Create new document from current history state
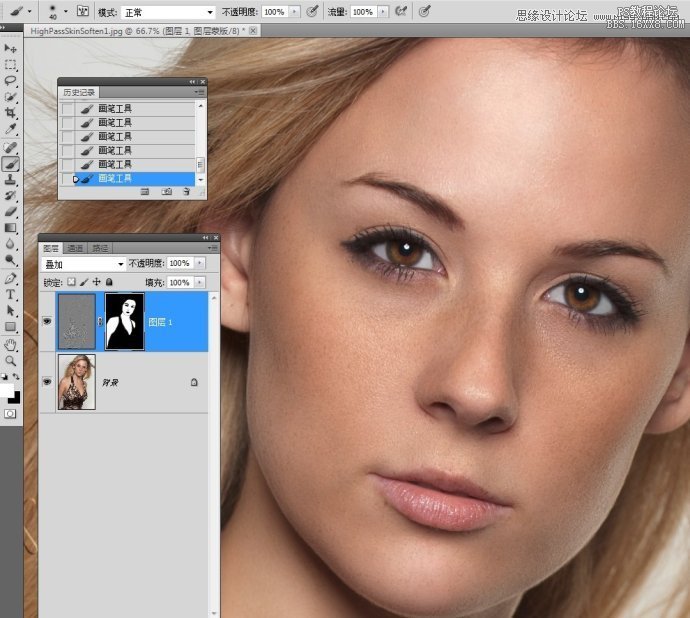690x618 pixels. tap(145, 191)
